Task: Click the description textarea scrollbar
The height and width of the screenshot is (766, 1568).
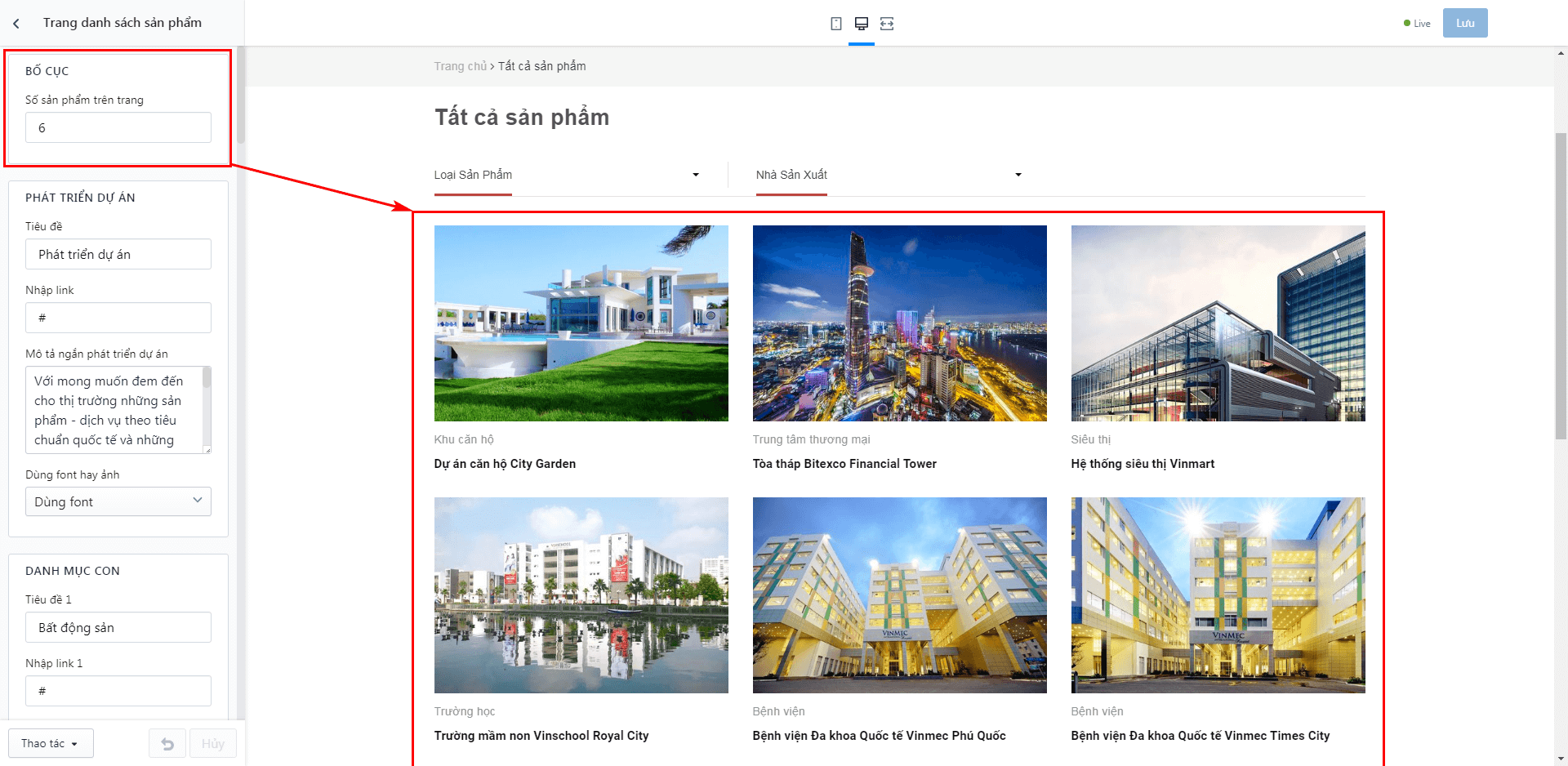Action: click(207, 377)
